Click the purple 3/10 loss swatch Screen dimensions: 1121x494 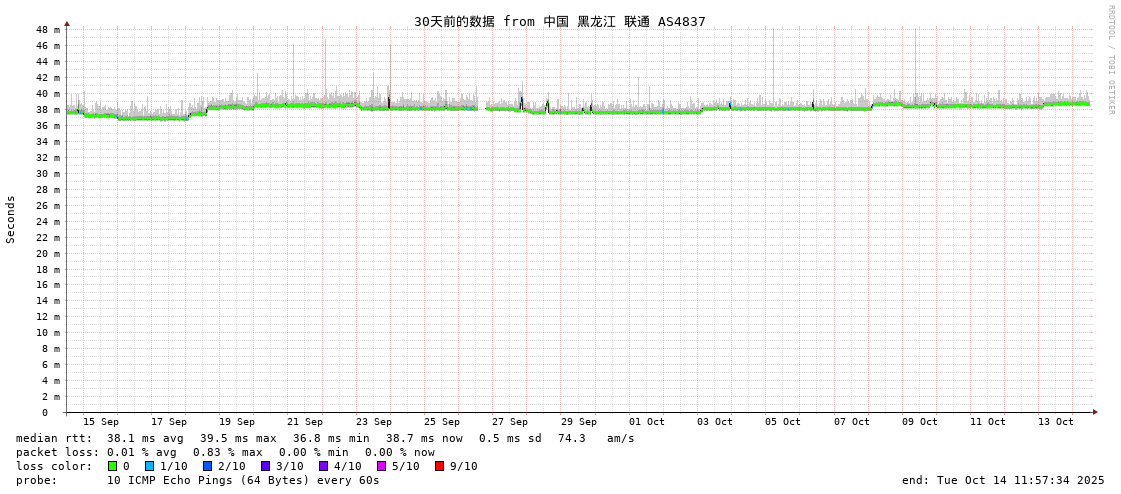point(265,466)
